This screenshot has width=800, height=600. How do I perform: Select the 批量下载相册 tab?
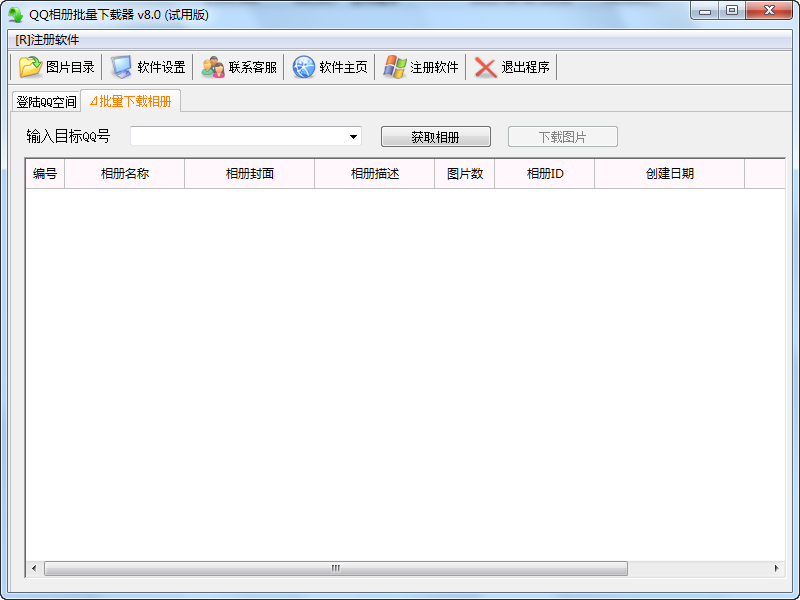click(x=131, y=101)
